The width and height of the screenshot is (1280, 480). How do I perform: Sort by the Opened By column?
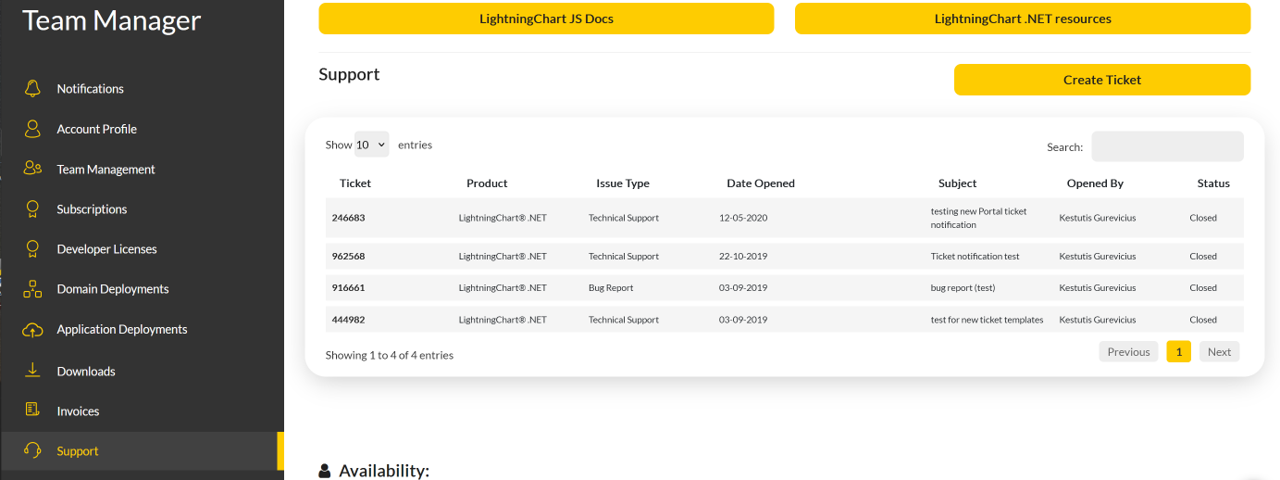pos(1095,183)
